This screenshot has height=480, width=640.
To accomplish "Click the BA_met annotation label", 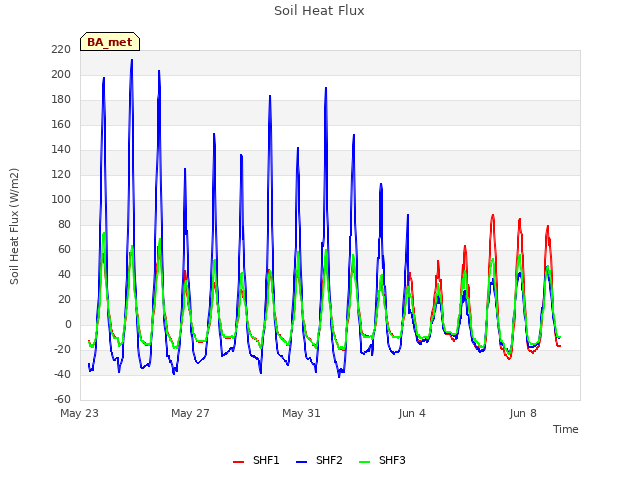I will pos(110,42).
